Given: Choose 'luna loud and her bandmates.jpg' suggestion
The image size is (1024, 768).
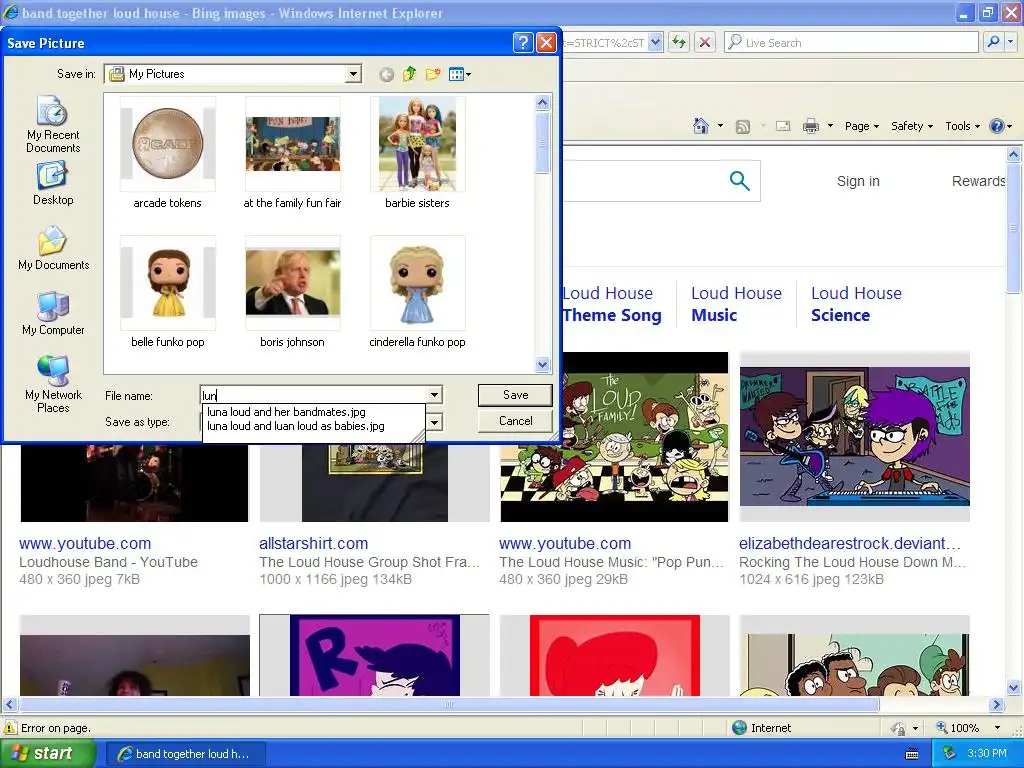Looking at the screenshot, I should 286,412.
